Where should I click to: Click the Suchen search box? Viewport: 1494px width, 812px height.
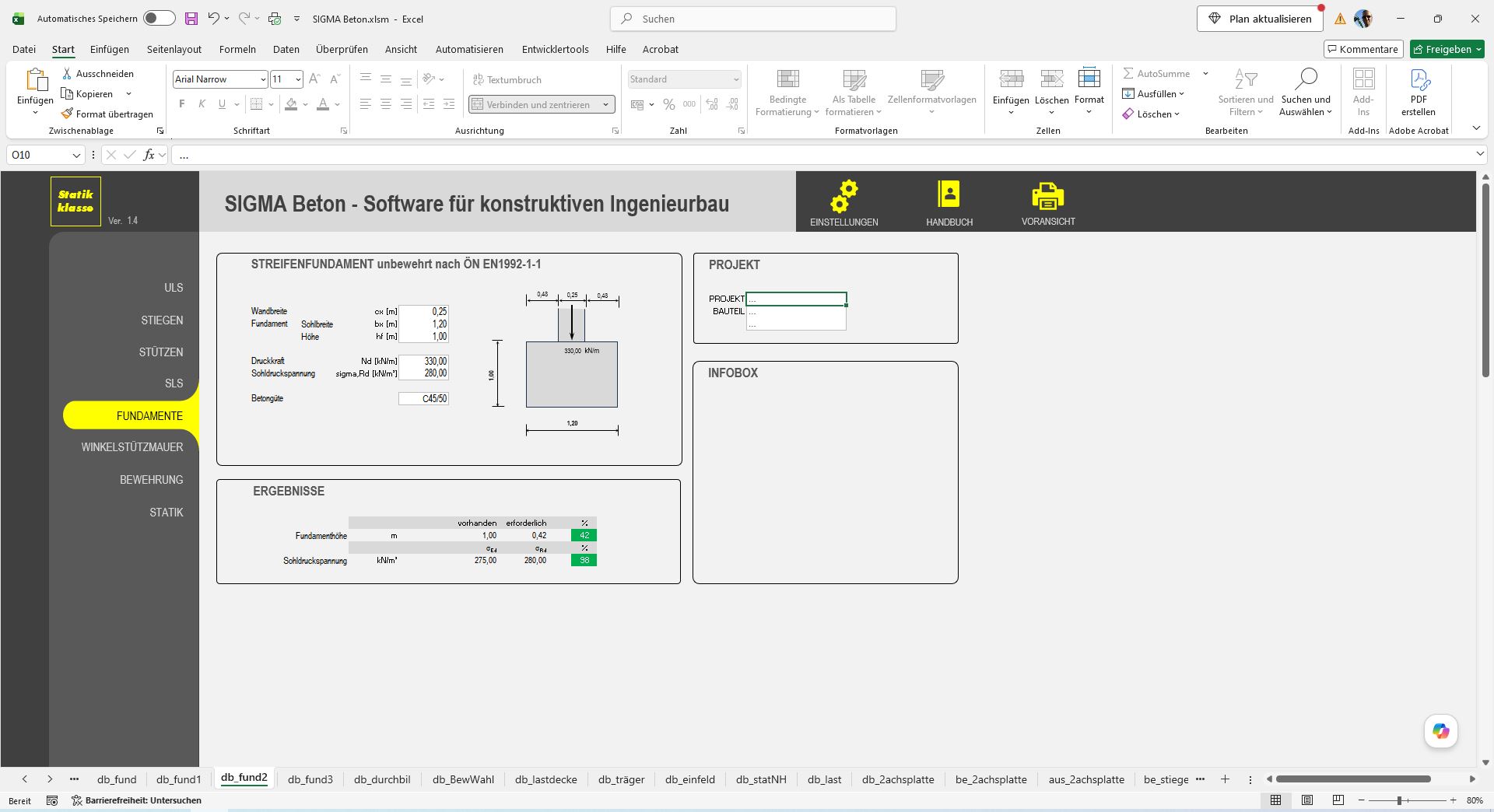[753, 19]
